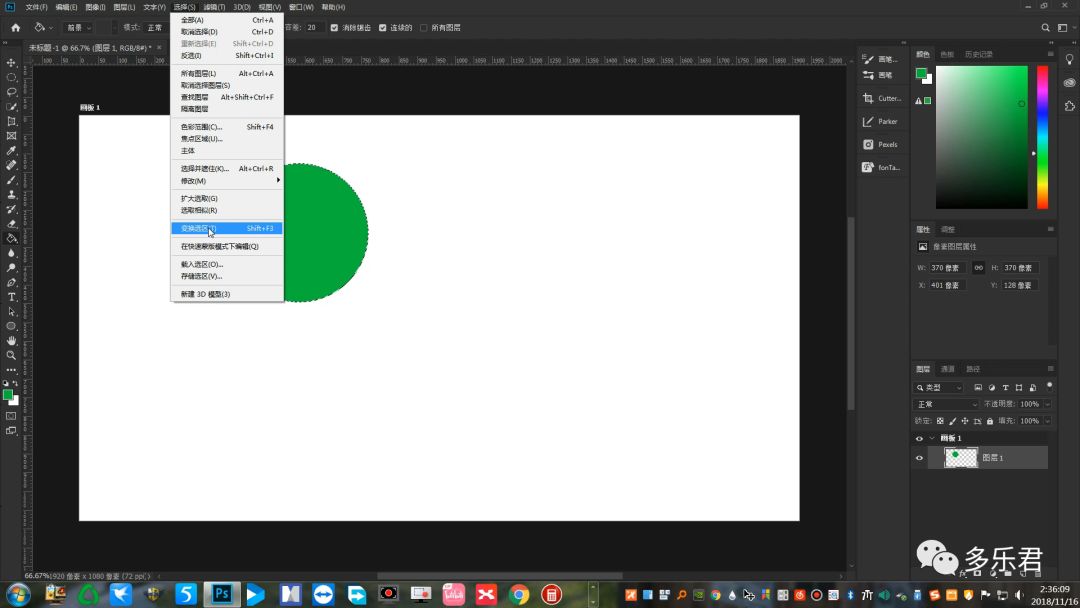Open the Cutter plugin panel button
Viewport: 1080px width, 608px height.
coord(882,98)
